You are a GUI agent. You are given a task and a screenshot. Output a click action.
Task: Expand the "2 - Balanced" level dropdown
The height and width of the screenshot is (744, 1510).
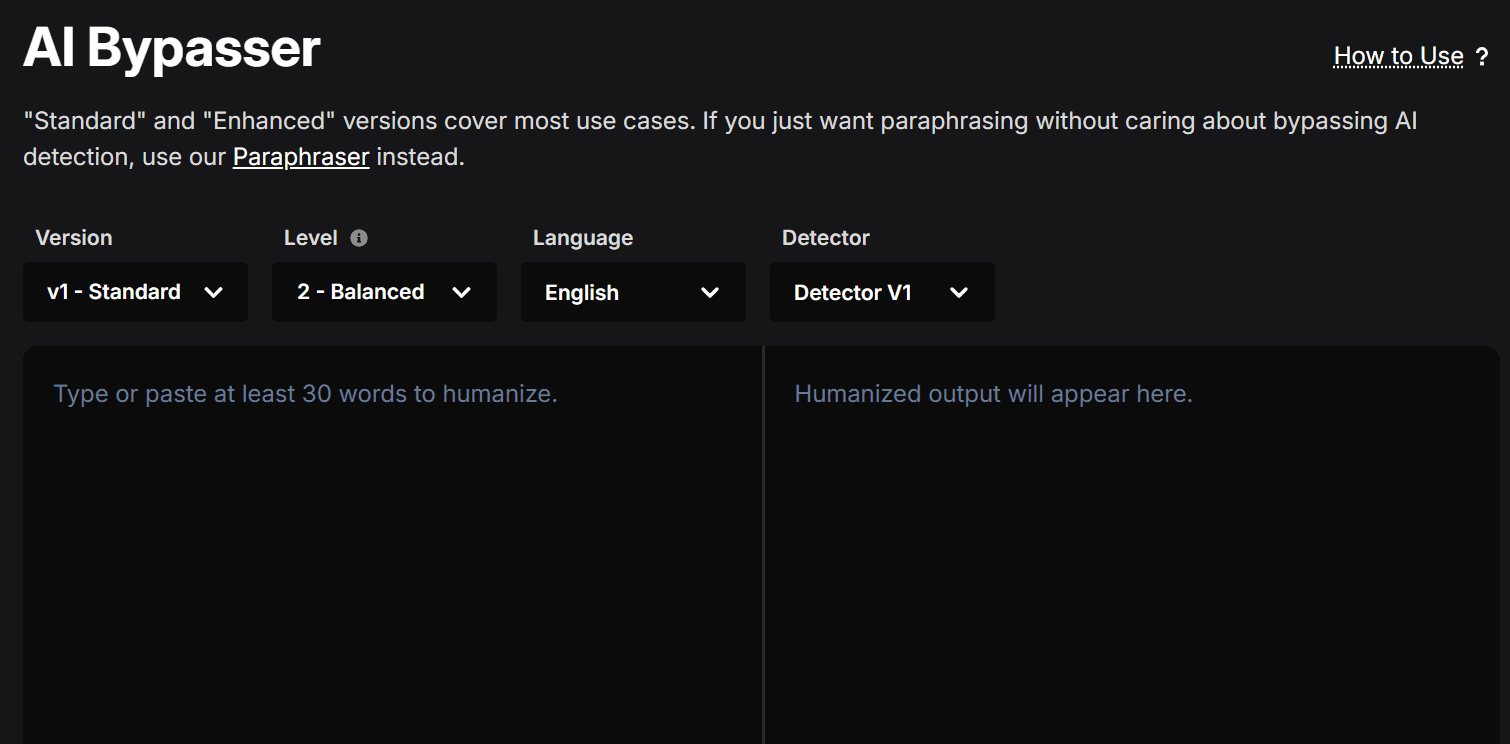[384, 292]
